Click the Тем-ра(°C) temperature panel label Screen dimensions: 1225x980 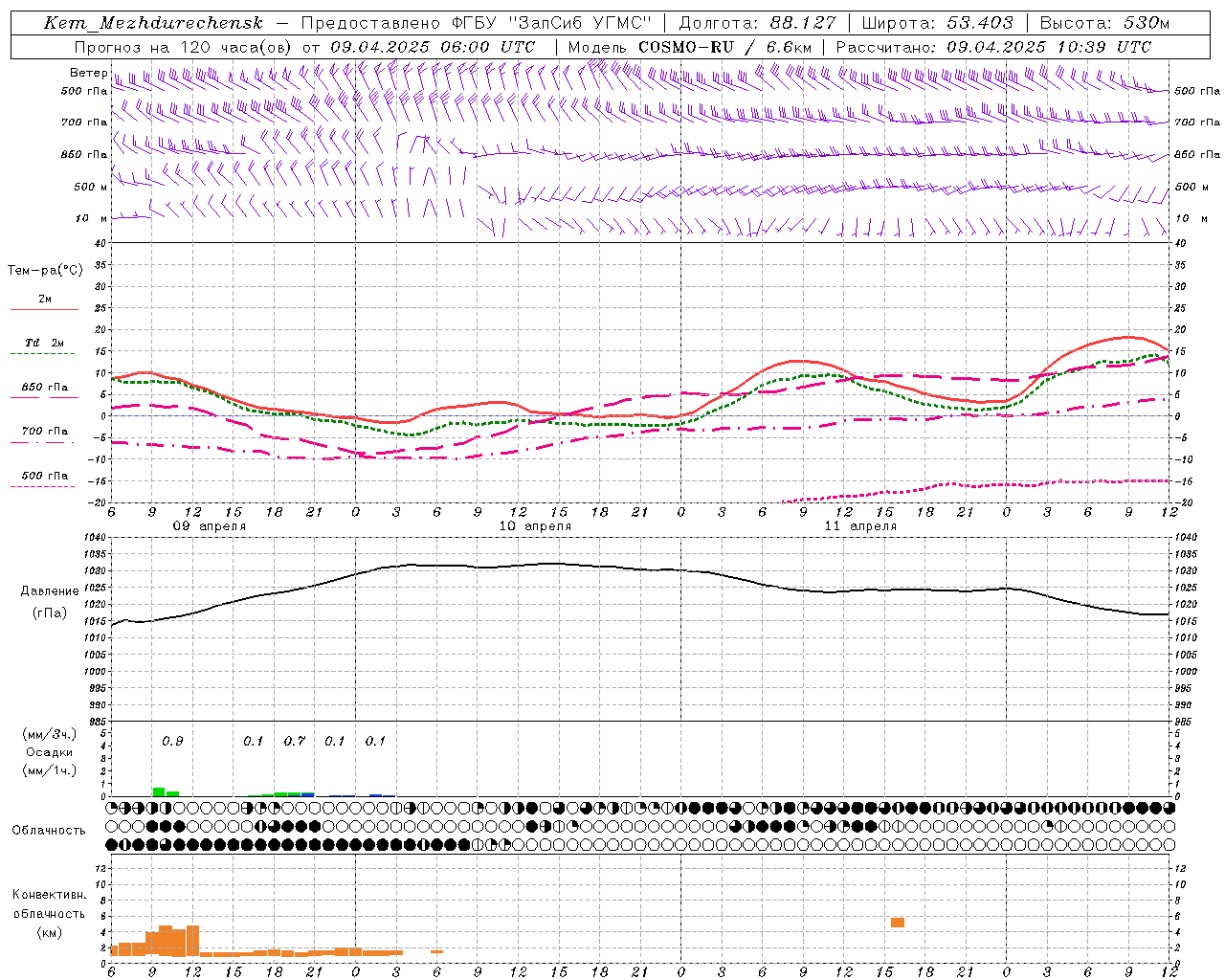(x=45, y=270)
